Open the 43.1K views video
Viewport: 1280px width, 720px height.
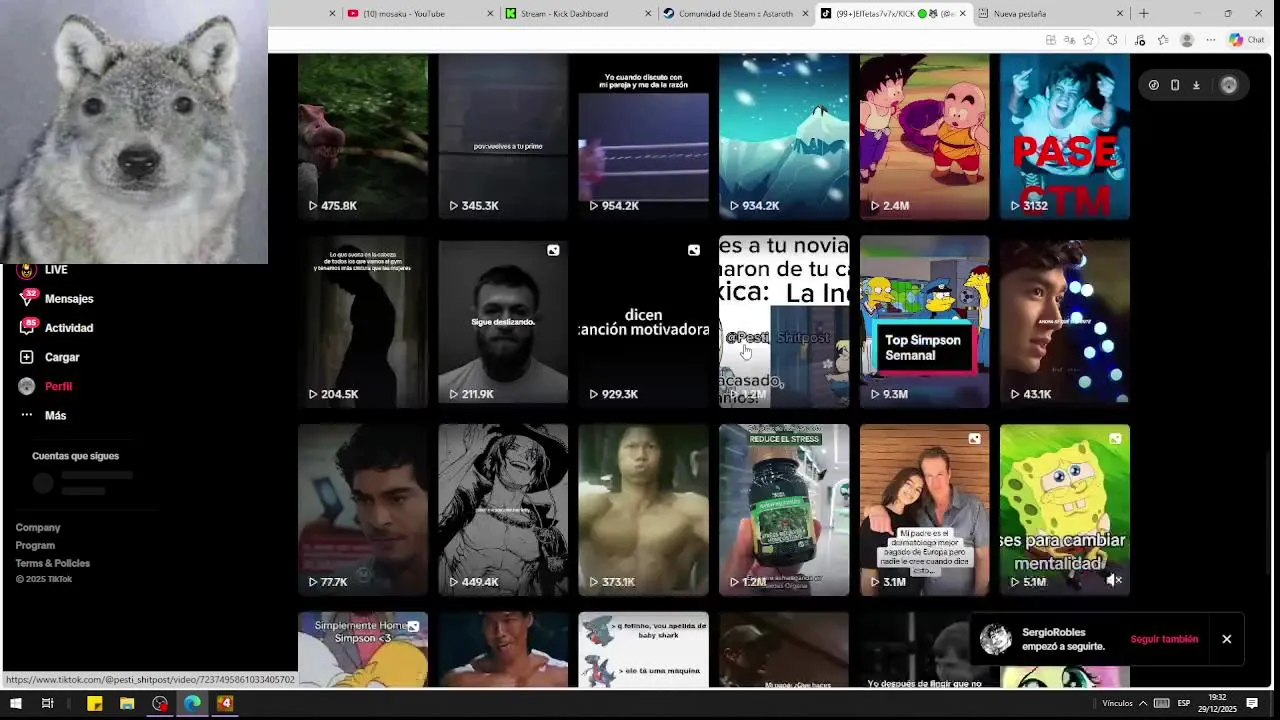point(1065,322)
